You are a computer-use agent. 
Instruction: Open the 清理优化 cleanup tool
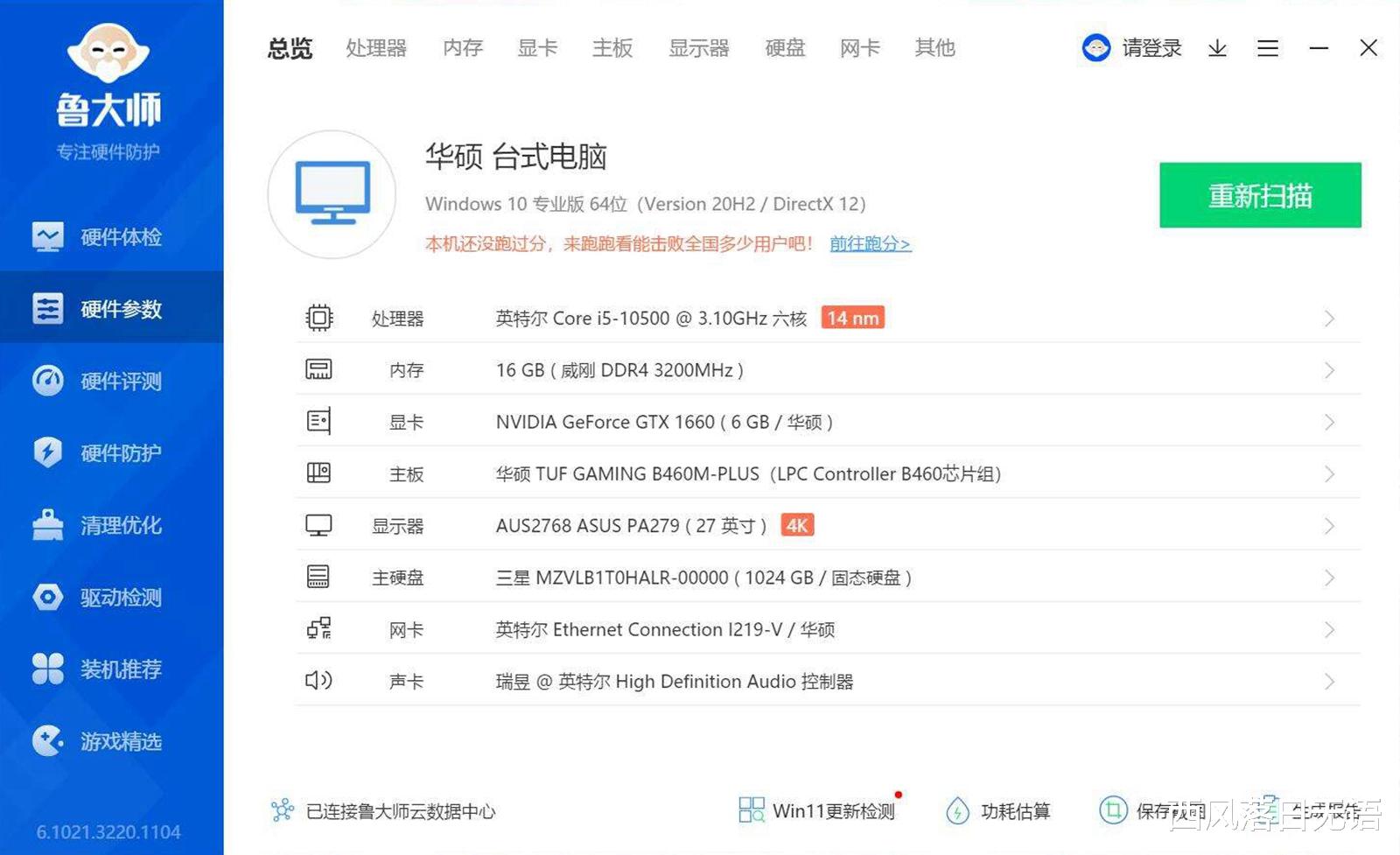coord(120,525)
